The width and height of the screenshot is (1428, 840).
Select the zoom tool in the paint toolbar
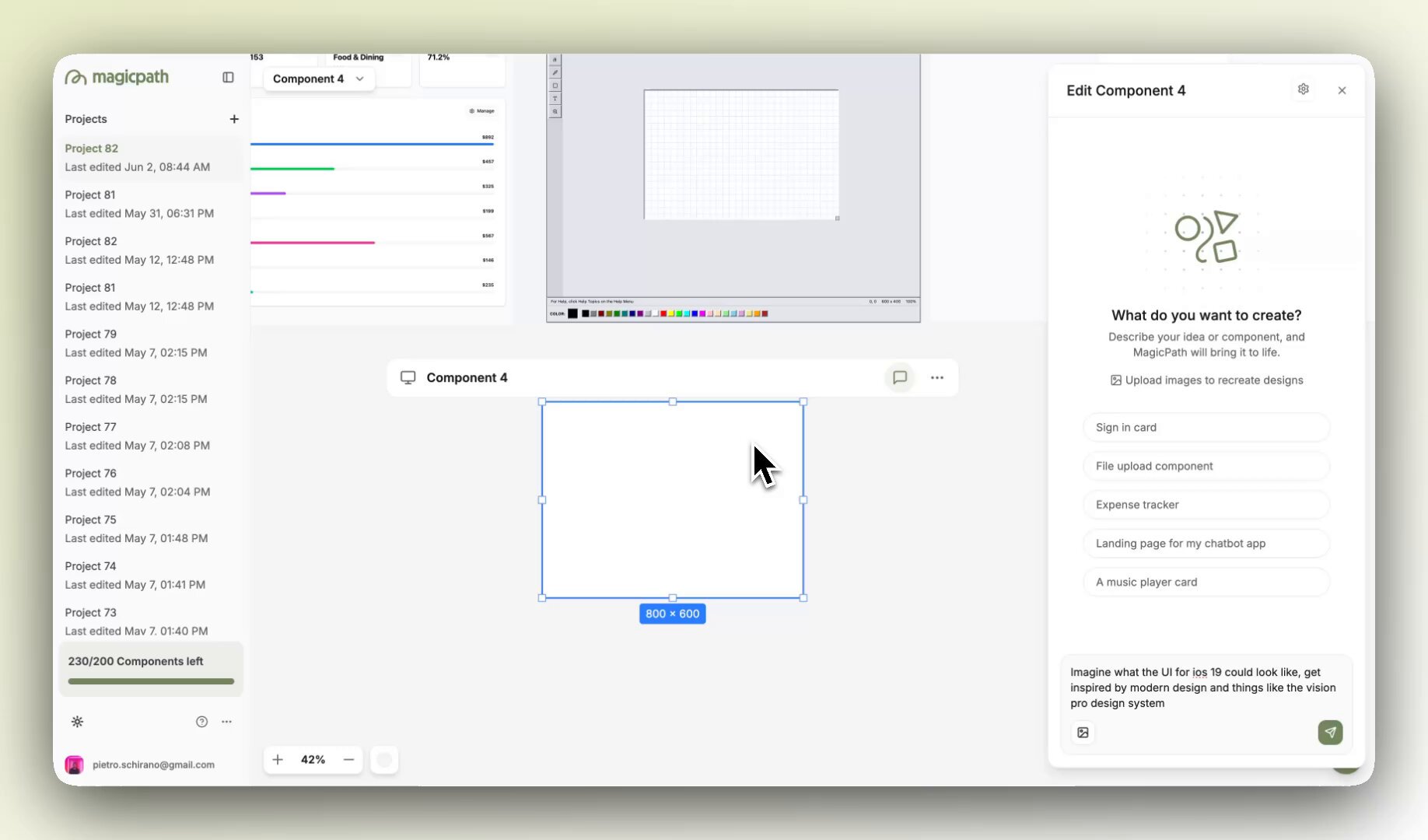(555, 112)
